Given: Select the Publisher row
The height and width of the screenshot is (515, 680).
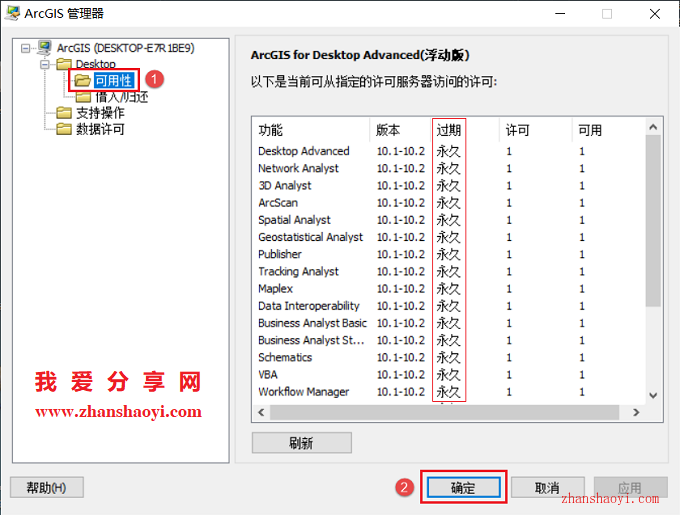Looking at the screenshot, I should point(449,254).
